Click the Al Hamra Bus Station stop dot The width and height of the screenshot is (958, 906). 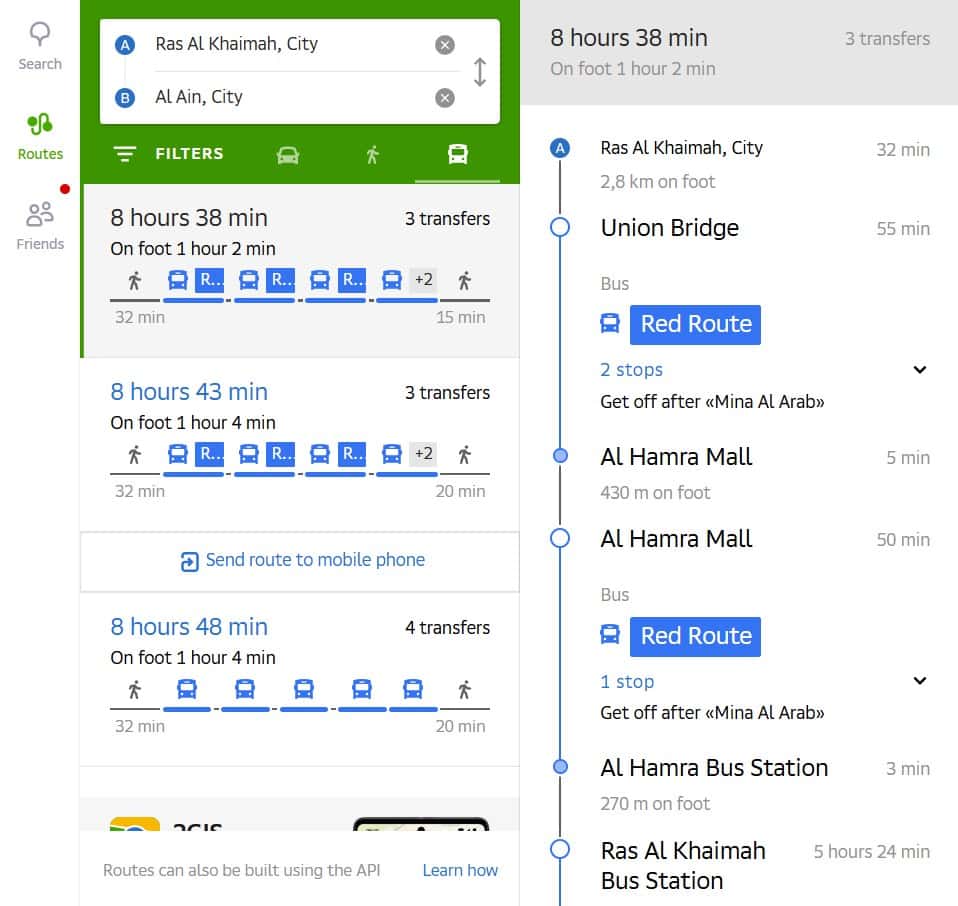pos(560,767)
